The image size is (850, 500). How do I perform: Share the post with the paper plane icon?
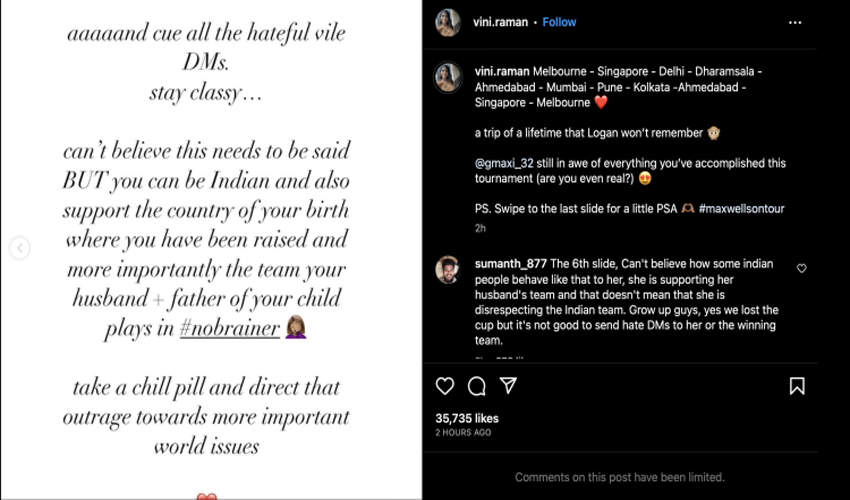(508, 386)
